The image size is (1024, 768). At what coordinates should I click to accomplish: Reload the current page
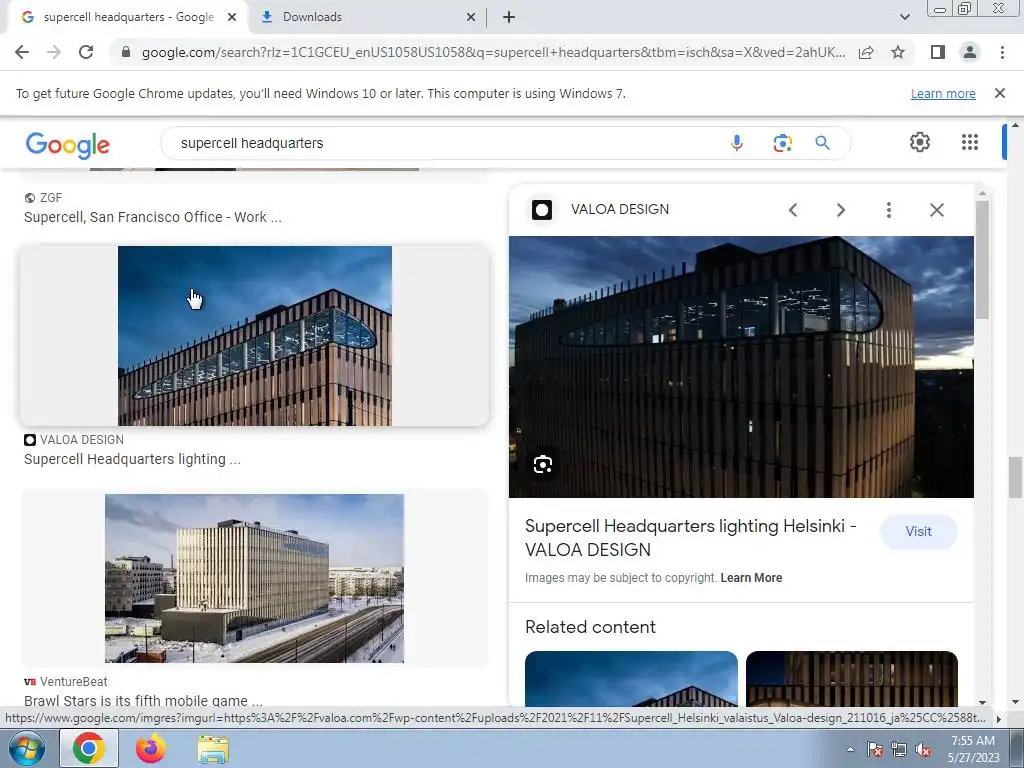(x=86, y=52)
